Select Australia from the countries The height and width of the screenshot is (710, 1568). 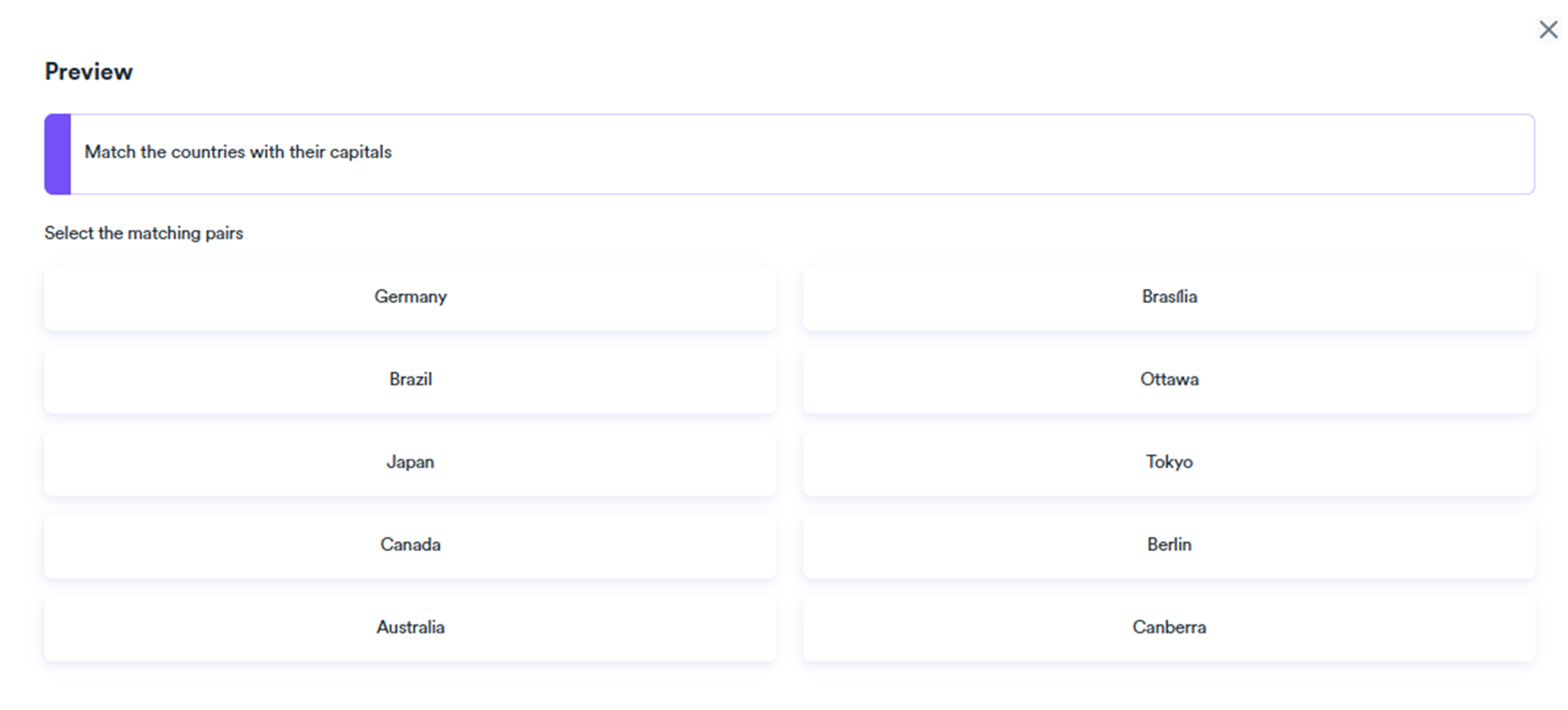tap(410, 628)
